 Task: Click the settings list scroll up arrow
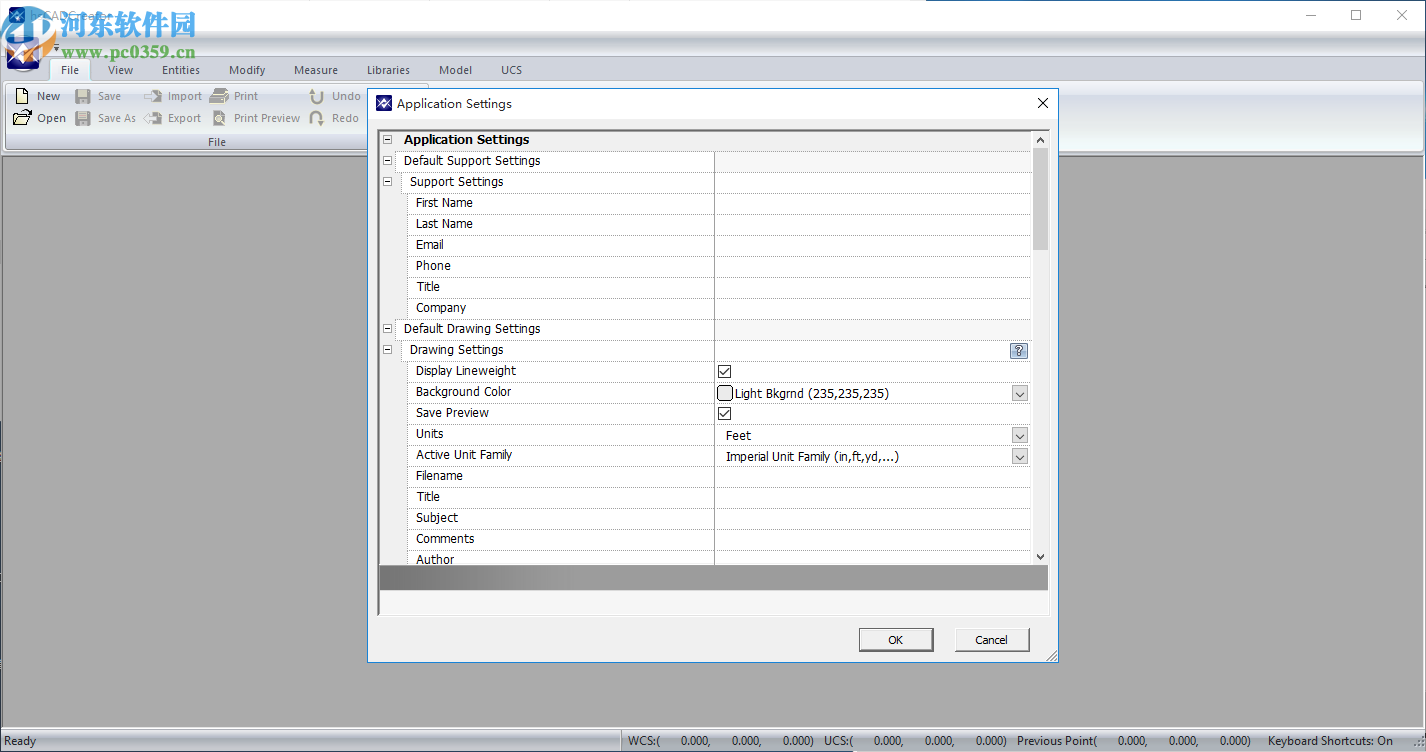coord(1040,140)
